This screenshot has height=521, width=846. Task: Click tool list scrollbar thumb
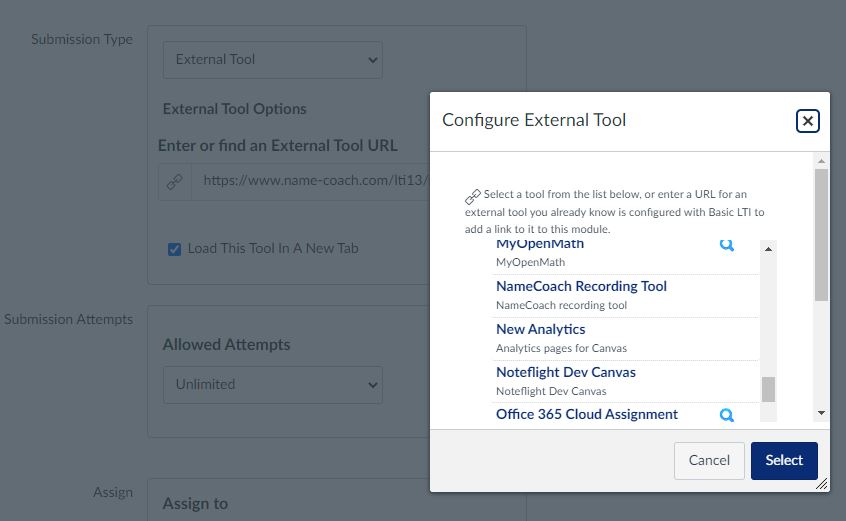pos(768,389)
